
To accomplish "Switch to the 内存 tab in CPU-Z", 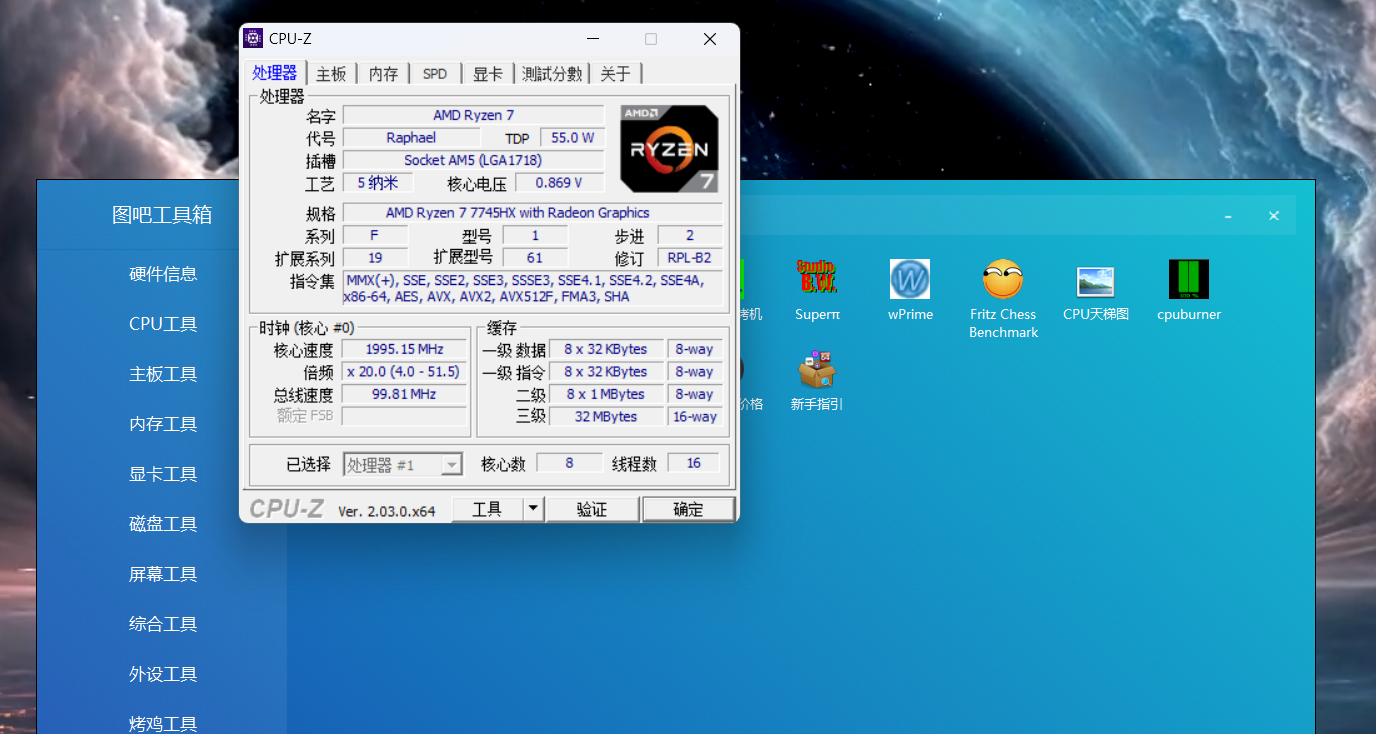I will [x=383, y=74].
